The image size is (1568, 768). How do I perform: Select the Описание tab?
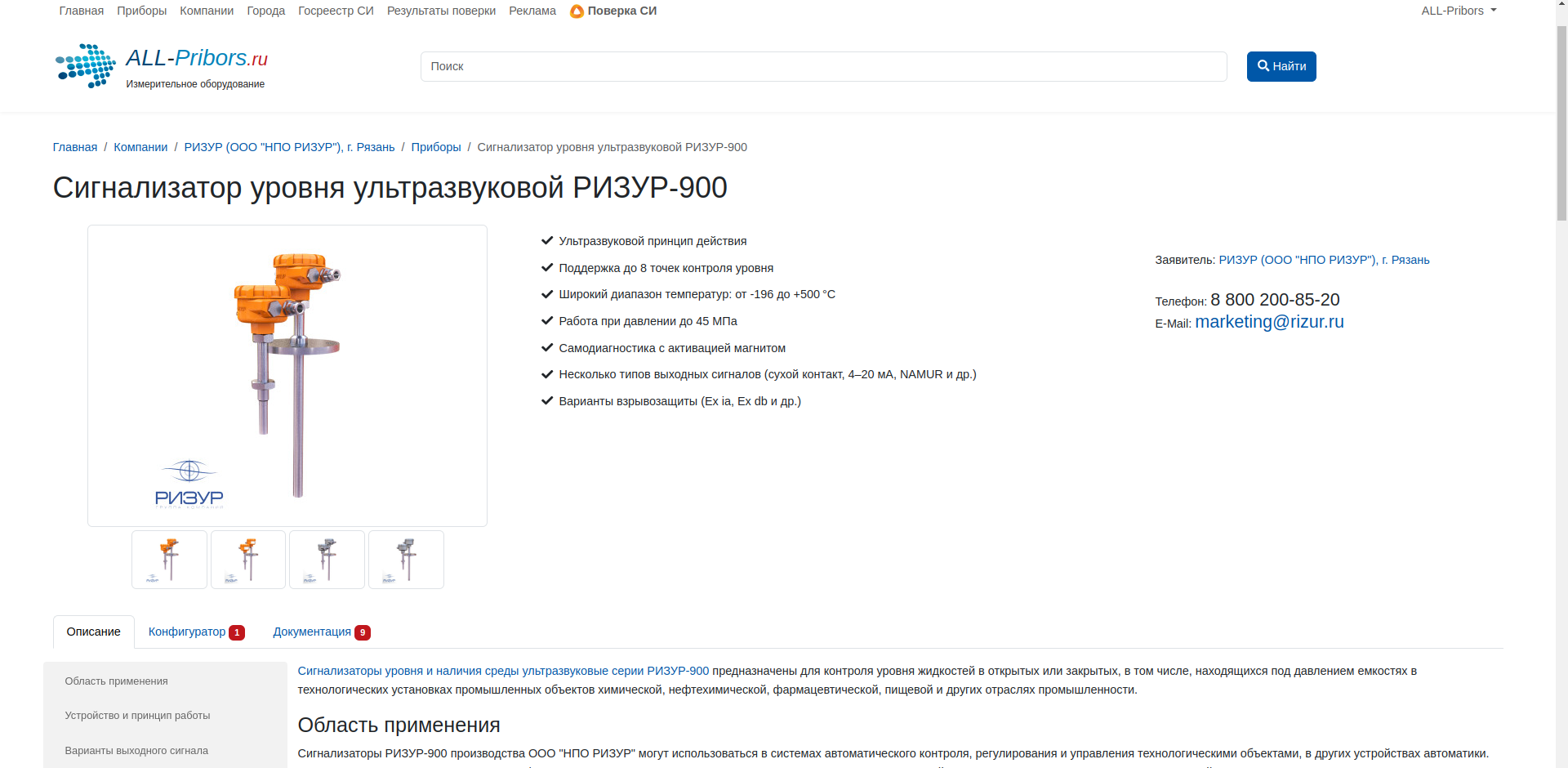point(94,632)
